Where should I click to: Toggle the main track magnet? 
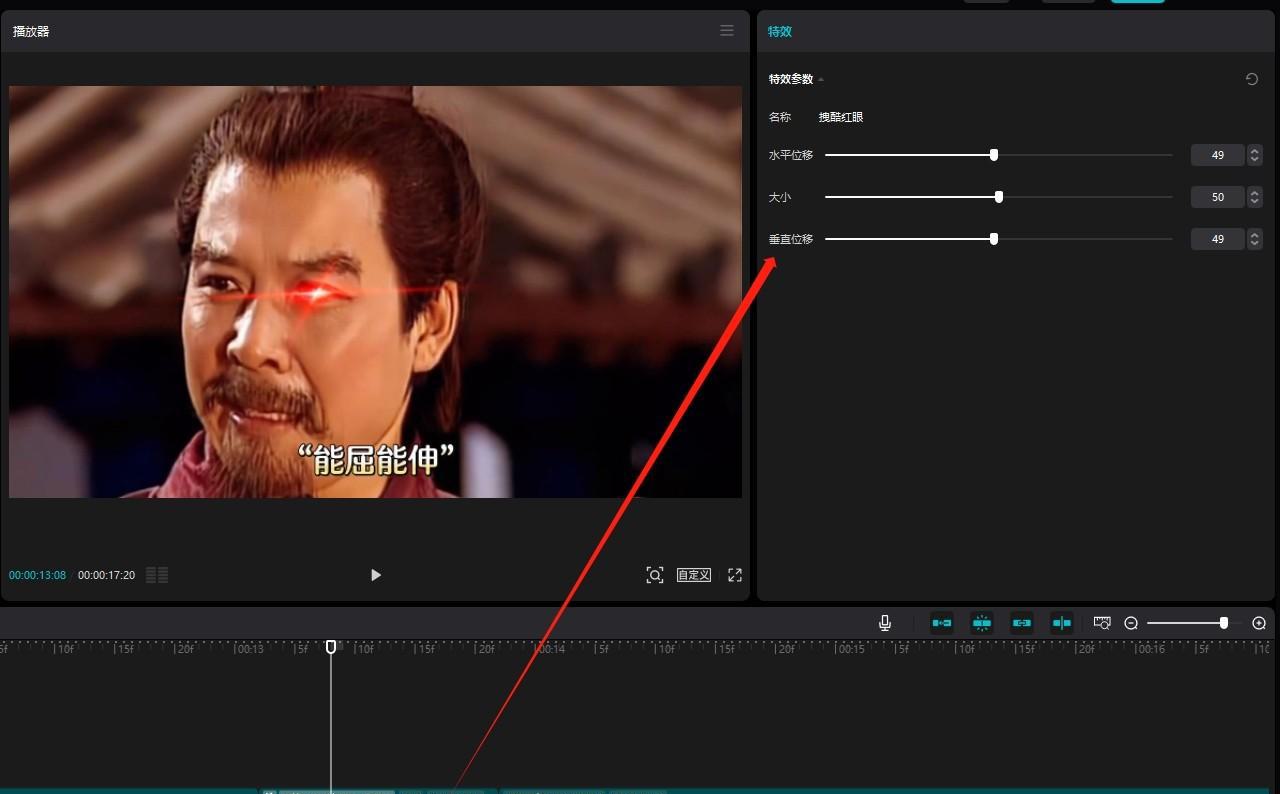coord(942,623)
